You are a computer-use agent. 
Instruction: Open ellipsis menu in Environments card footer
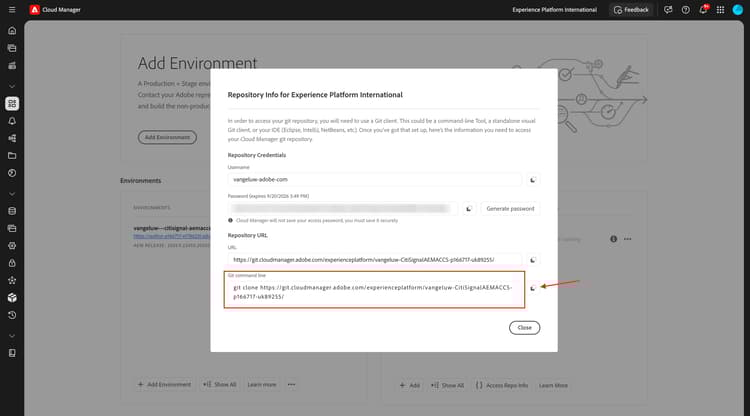coord(291,384)
